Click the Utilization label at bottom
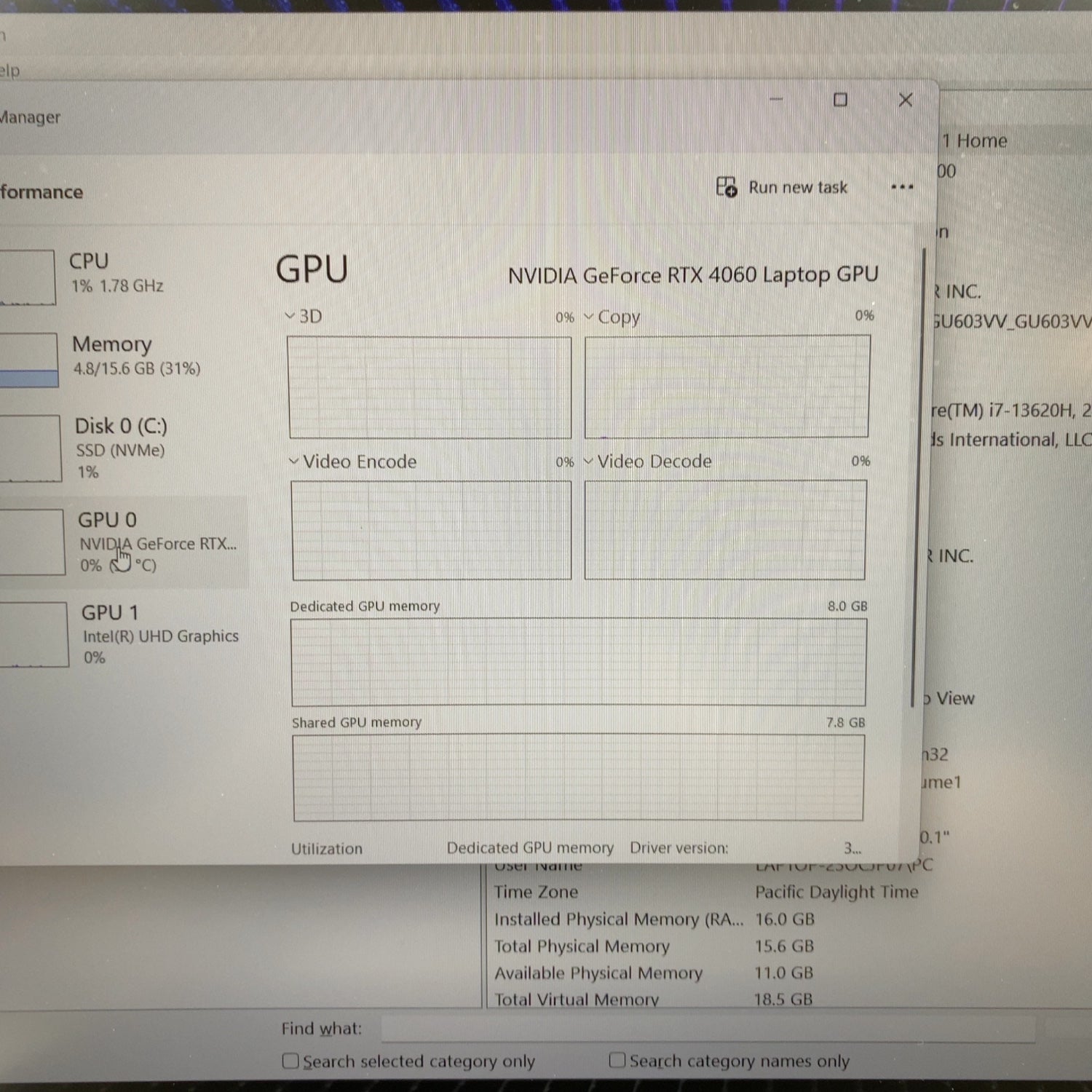Screen dimensions: 1092x1092 (327, 849)
